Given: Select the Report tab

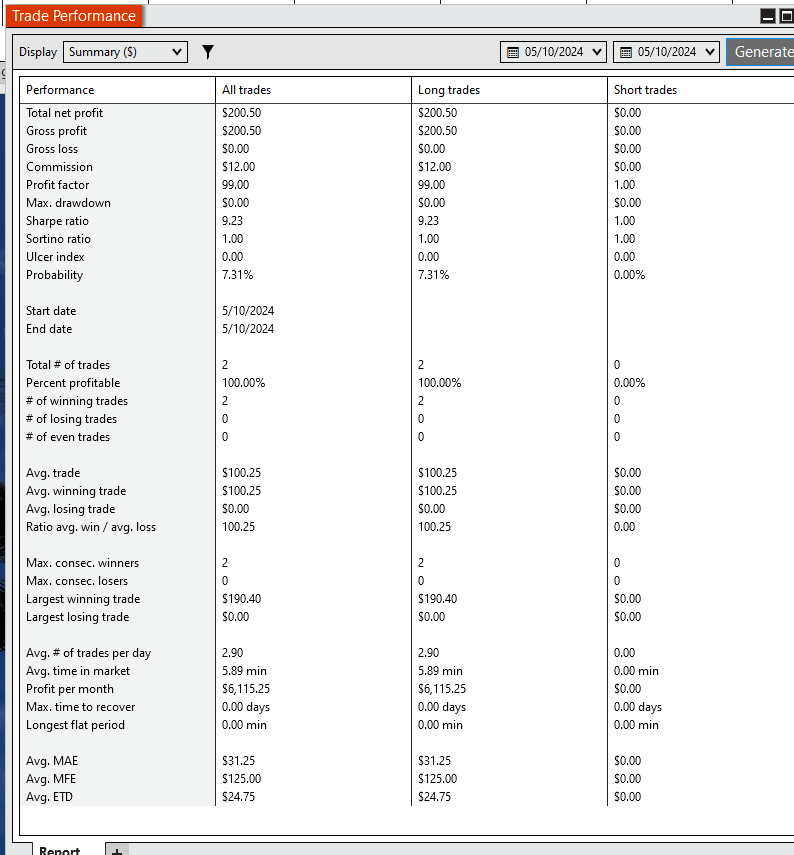Looking at the screenshot, I should (59, 850).
